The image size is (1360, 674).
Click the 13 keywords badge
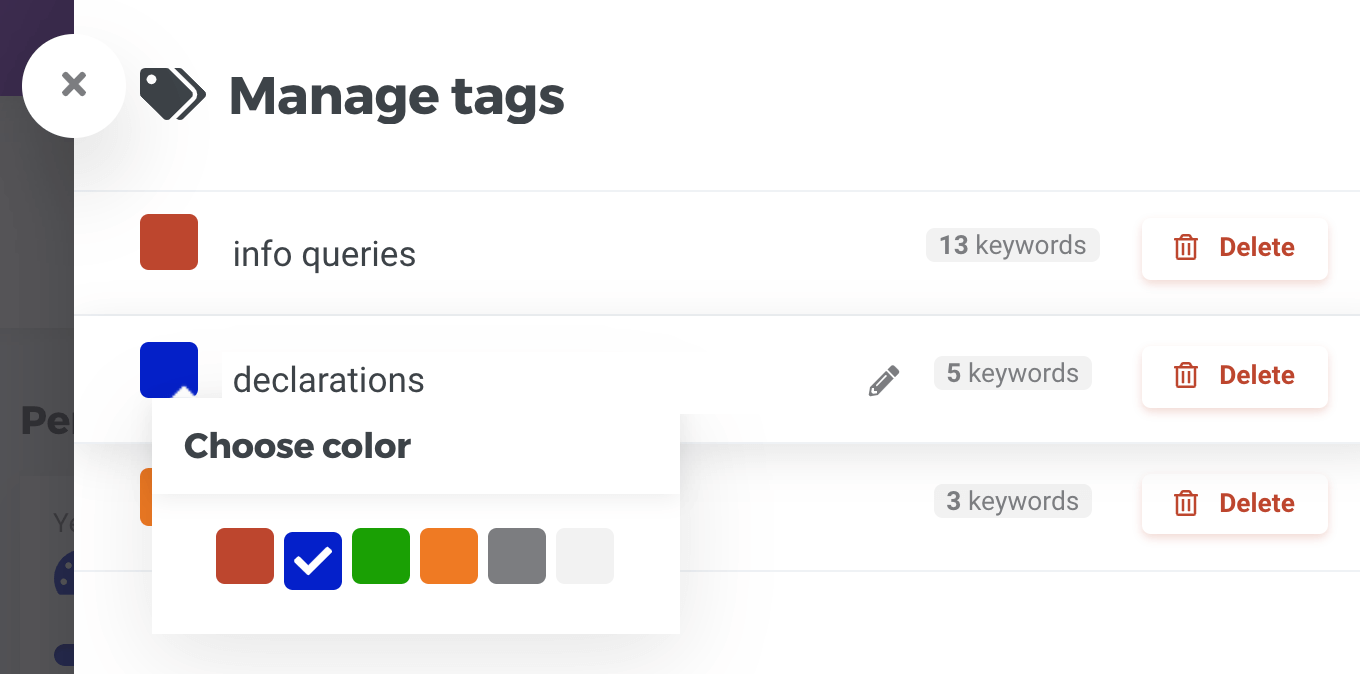tap(1012, 244)
